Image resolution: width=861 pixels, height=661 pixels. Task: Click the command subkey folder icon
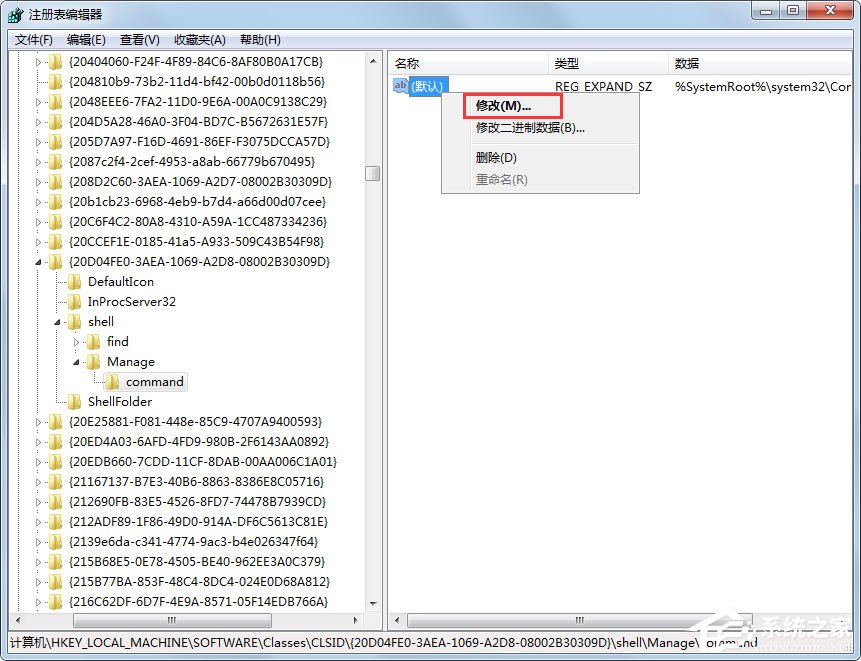click(113, 381)
